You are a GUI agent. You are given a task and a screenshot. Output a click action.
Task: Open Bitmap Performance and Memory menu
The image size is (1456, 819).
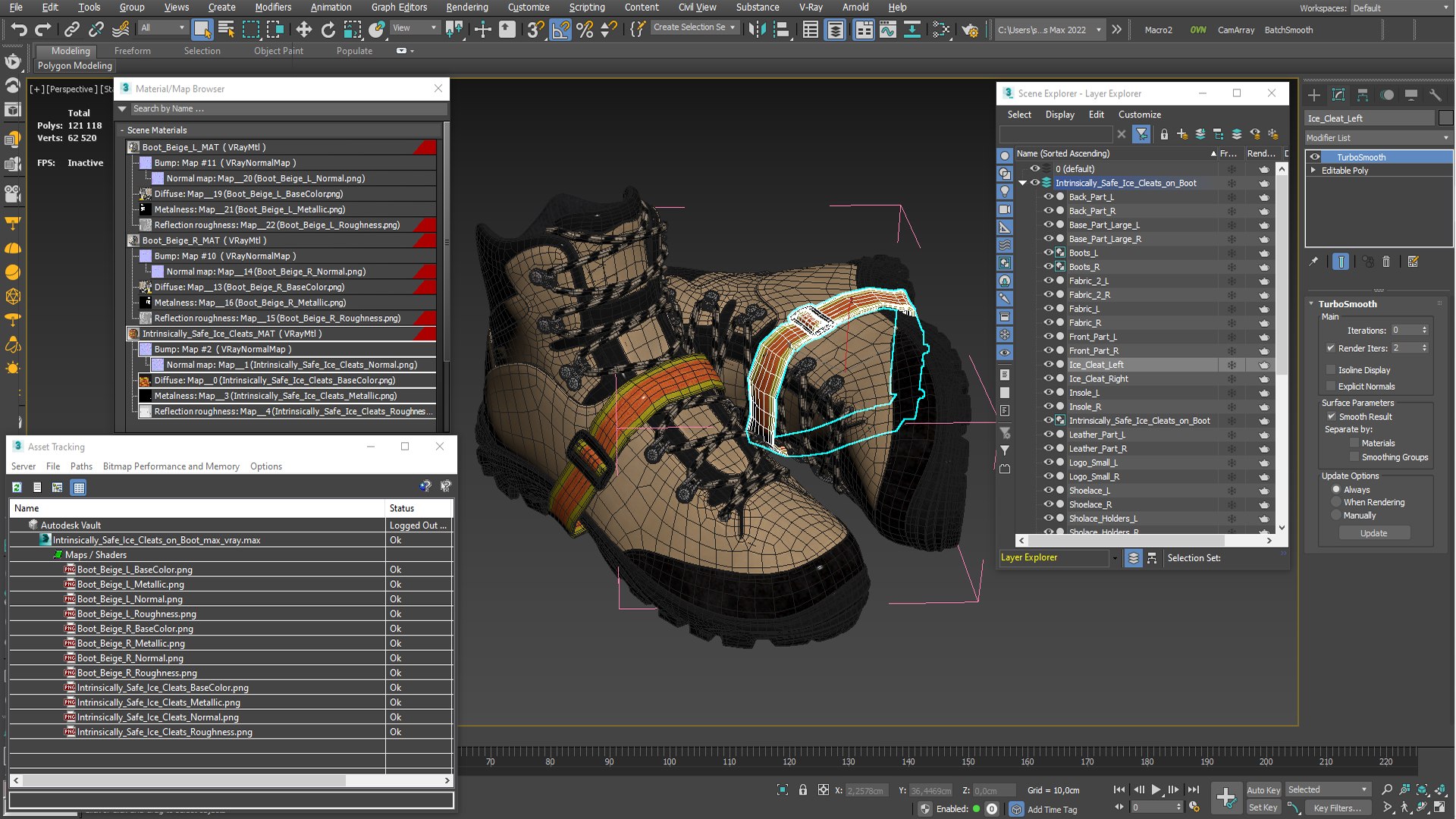pos(171,466)
